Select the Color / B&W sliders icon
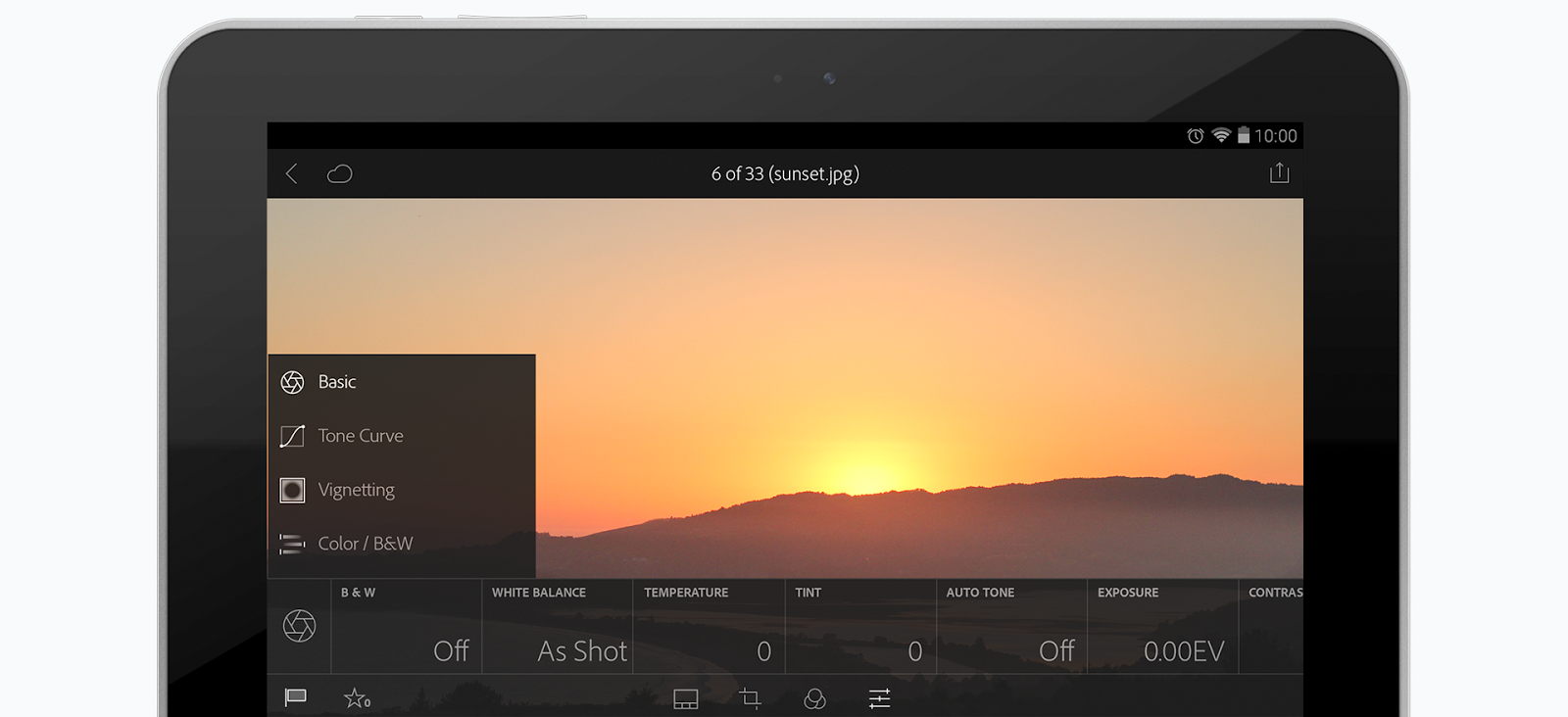 (292, 544)
